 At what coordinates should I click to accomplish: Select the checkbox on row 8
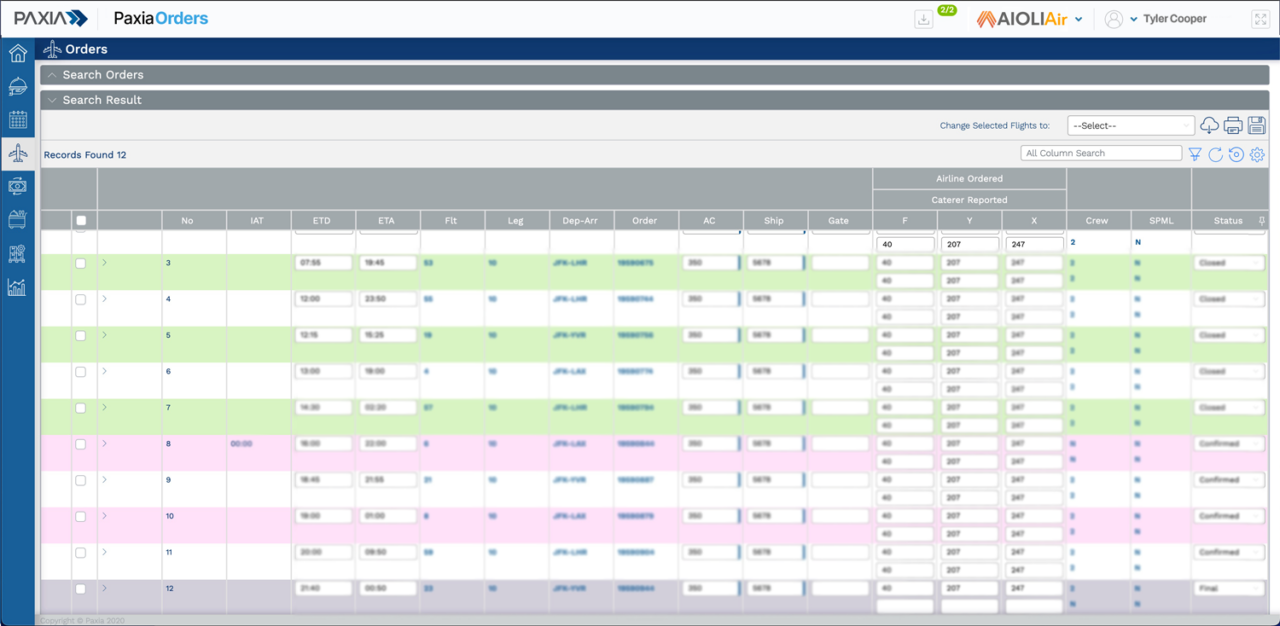click(x=81, y=443)
